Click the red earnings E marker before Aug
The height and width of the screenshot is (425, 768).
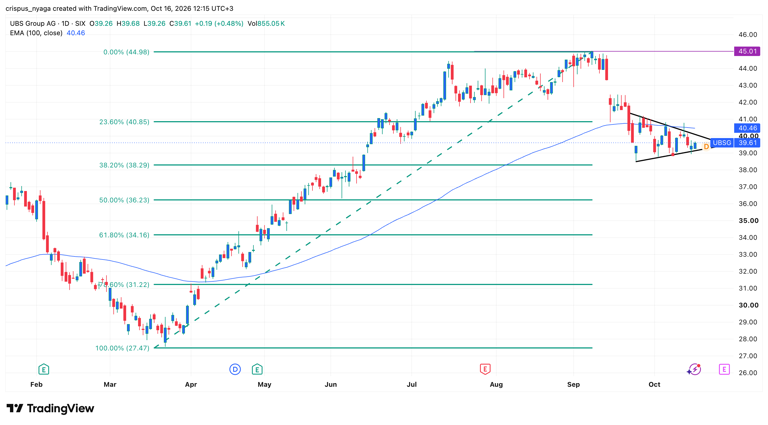coord(485,369)
